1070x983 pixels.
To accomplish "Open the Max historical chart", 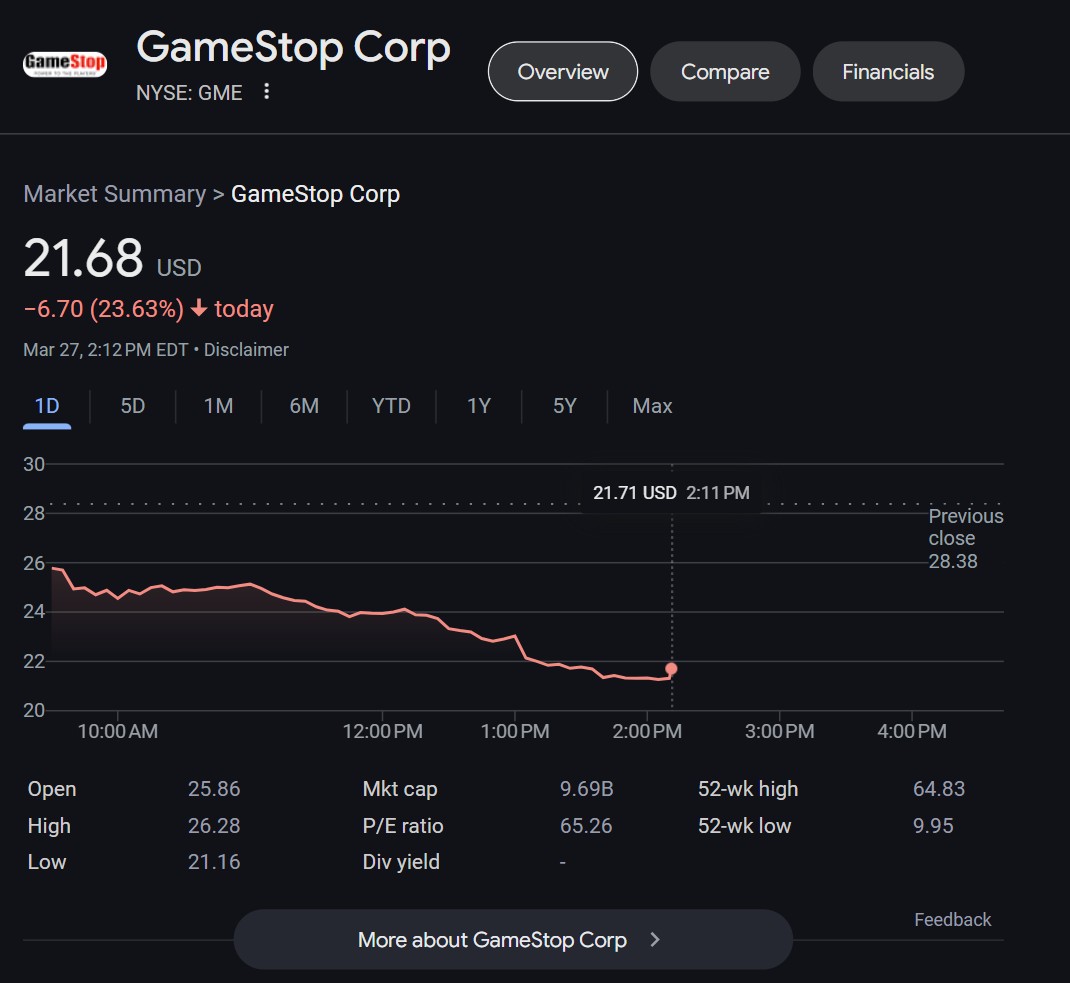I will (651, 406).
